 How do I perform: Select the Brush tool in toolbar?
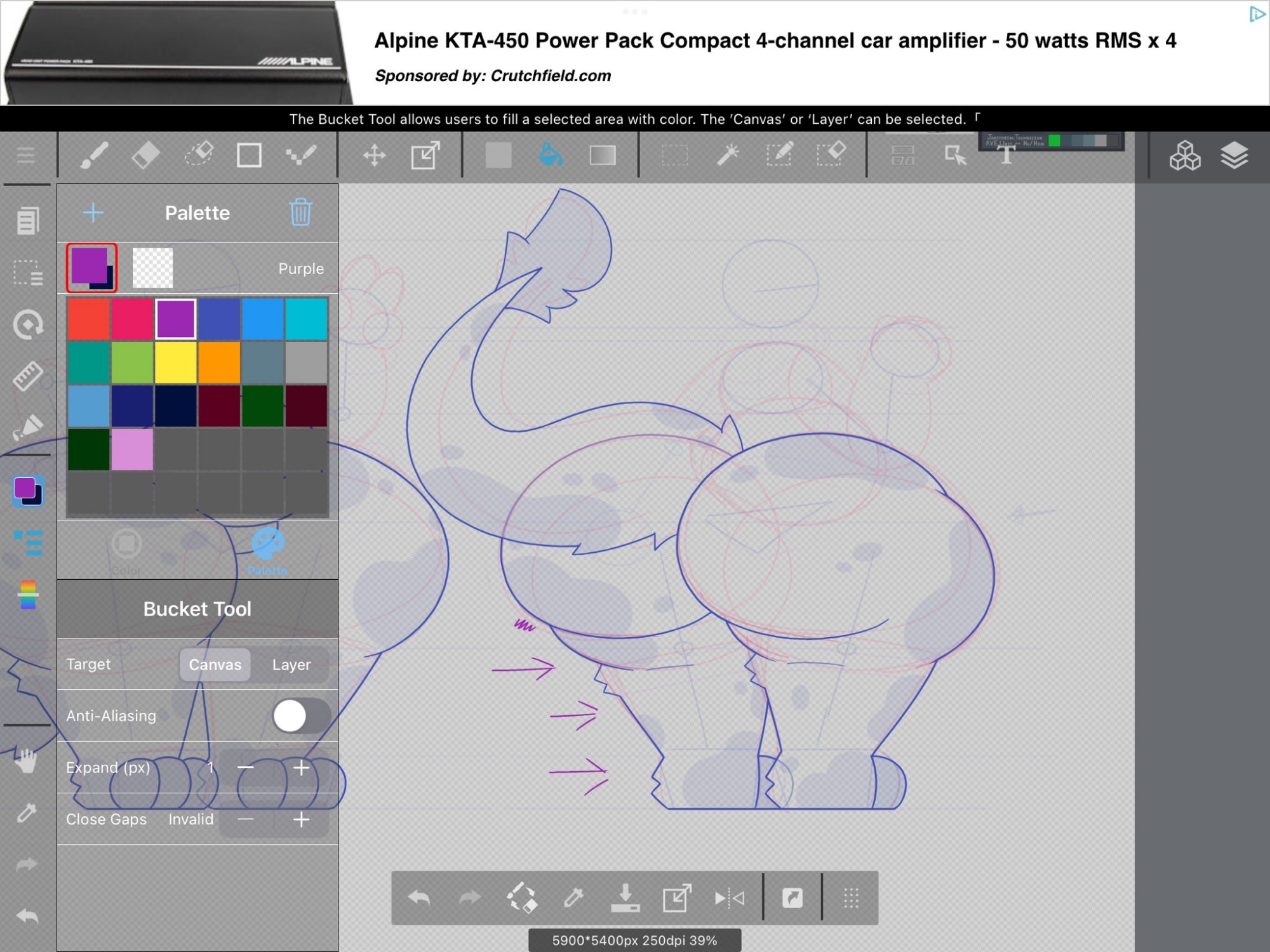[94, 155]
